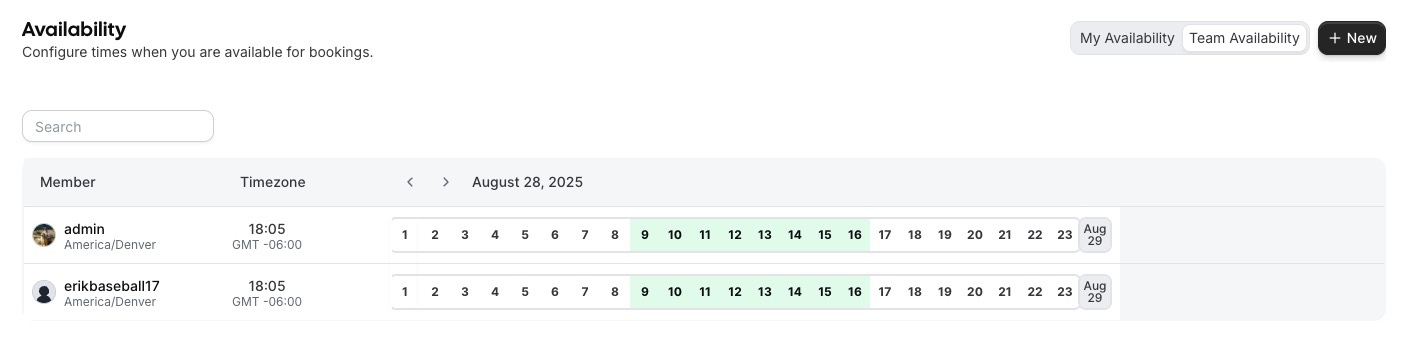The width and height of the screenshot is (1406, 361).
Task: Go to next day with right chevron
Action: click(446, 182)
